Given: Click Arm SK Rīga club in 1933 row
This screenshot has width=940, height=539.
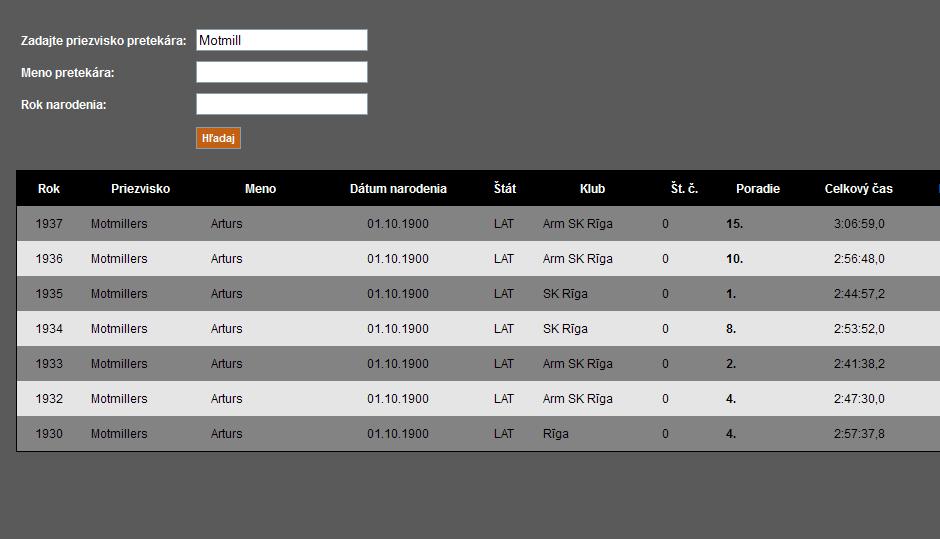Looking at the screenshot, I should [577, 364].
